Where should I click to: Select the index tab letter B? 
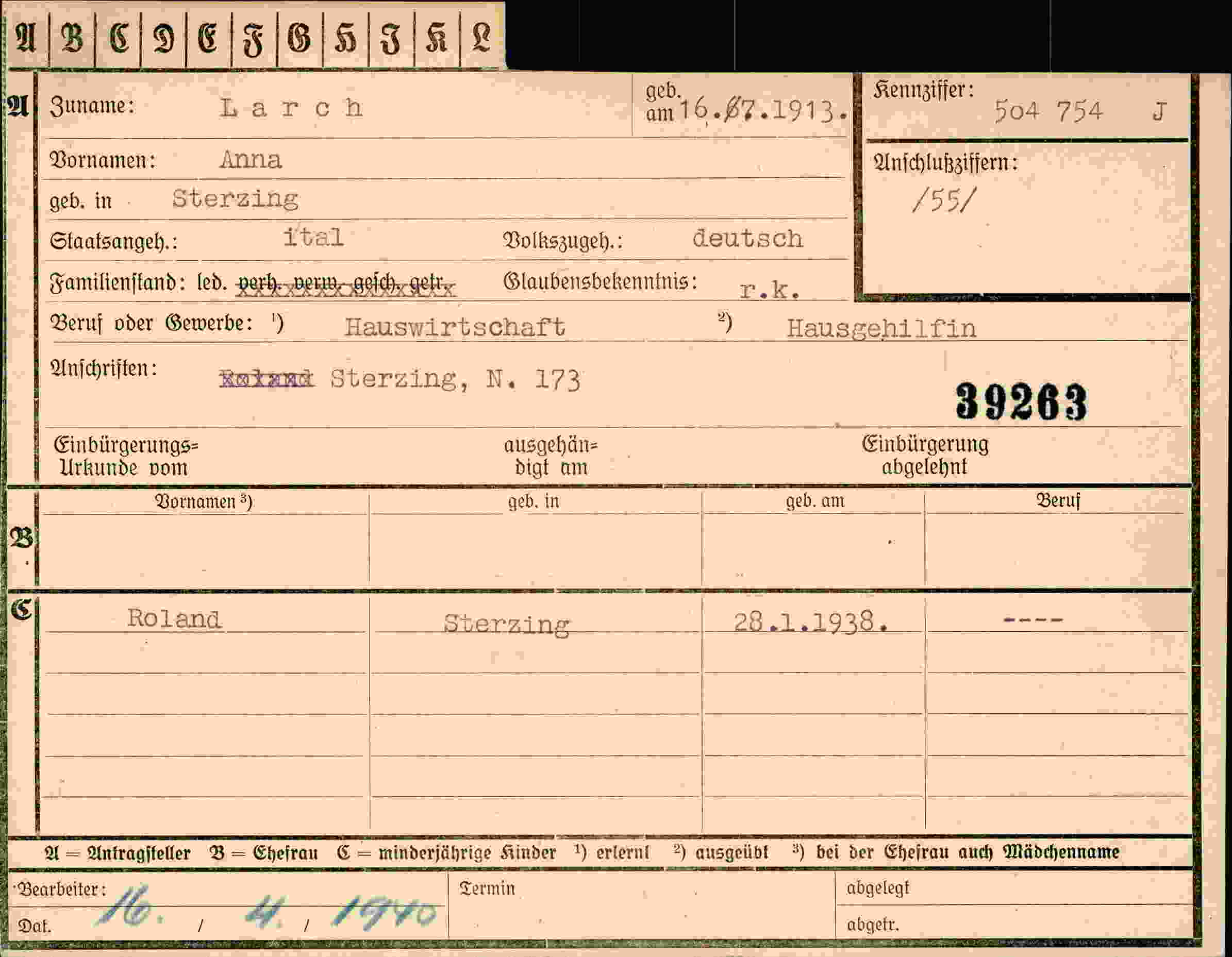(x=72, y=38)
